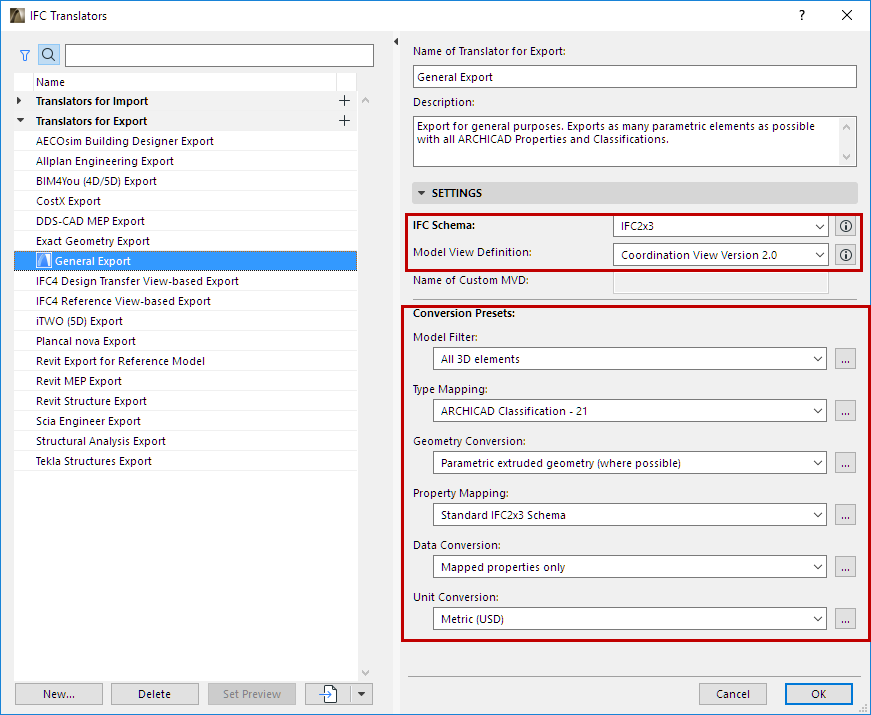Select IFC4 Design Transfer View-based Export

pos(185,281)
